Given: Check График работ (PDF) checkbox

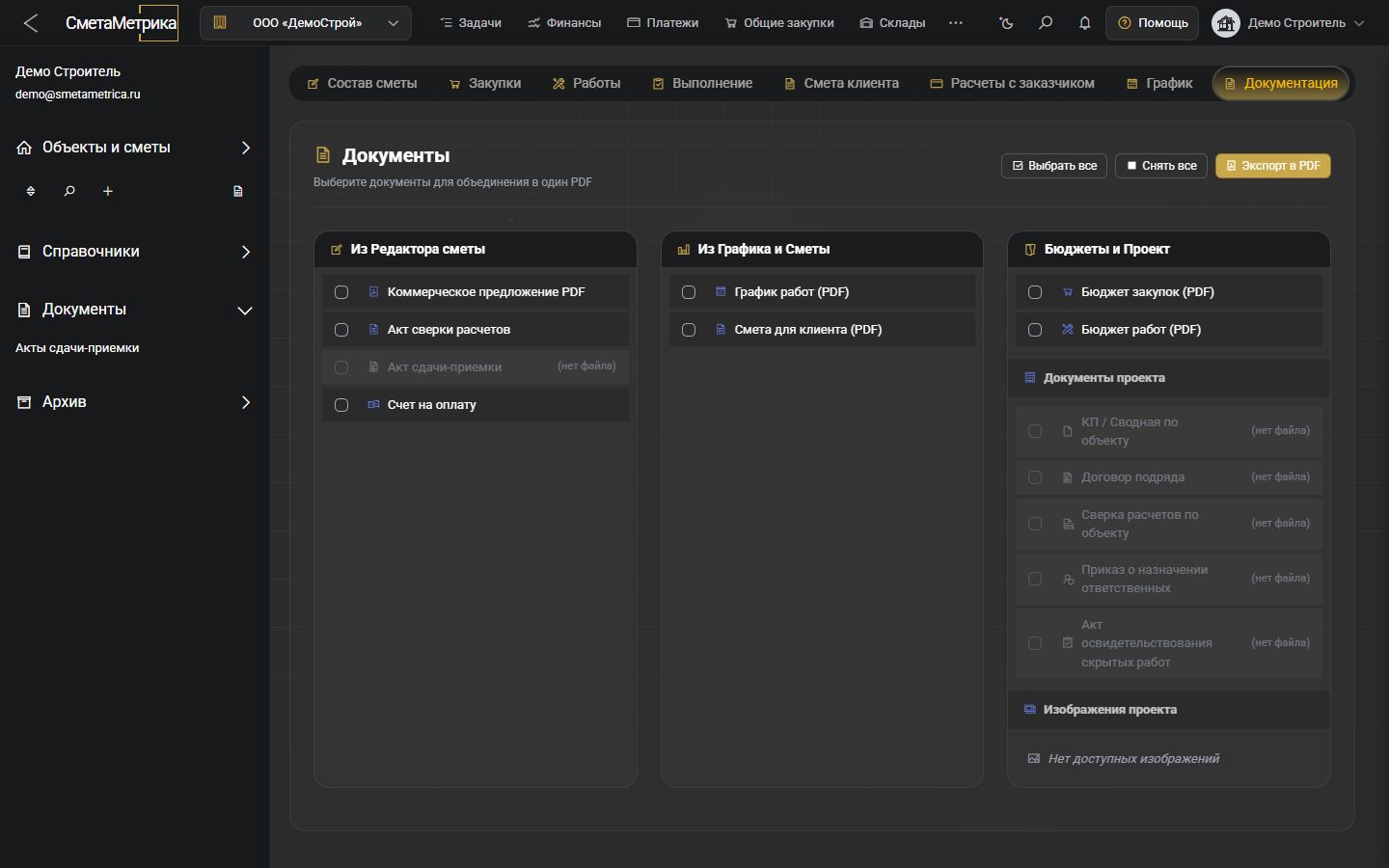Looking at the screenshot, I should [689, 292].
